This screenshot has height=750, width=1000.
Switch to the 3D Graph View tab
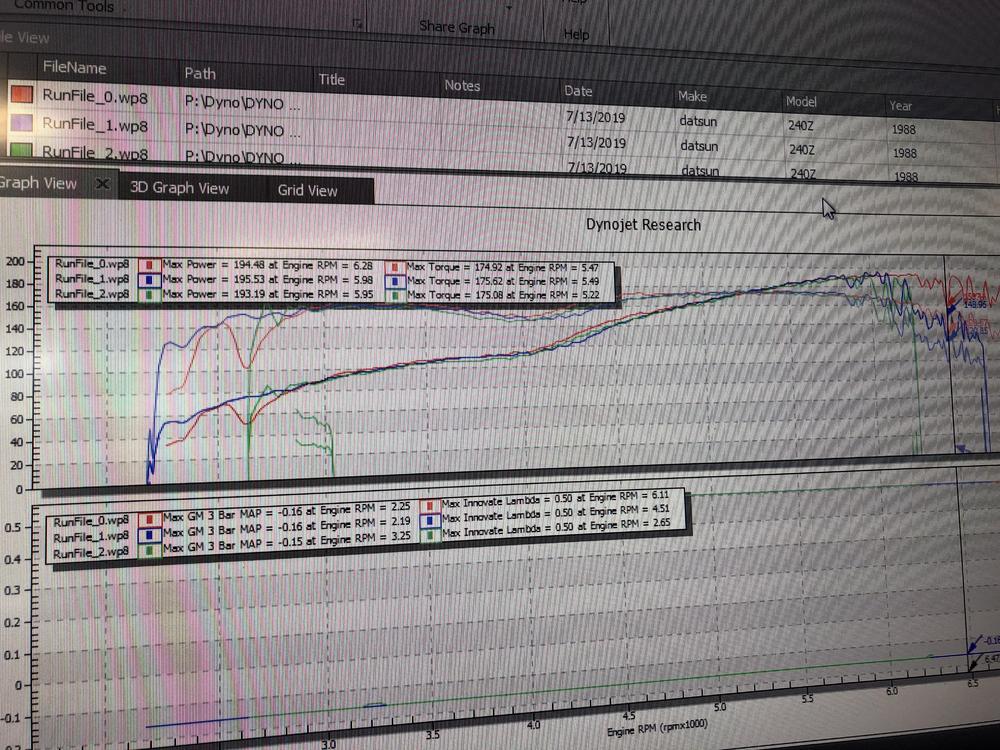179,188
